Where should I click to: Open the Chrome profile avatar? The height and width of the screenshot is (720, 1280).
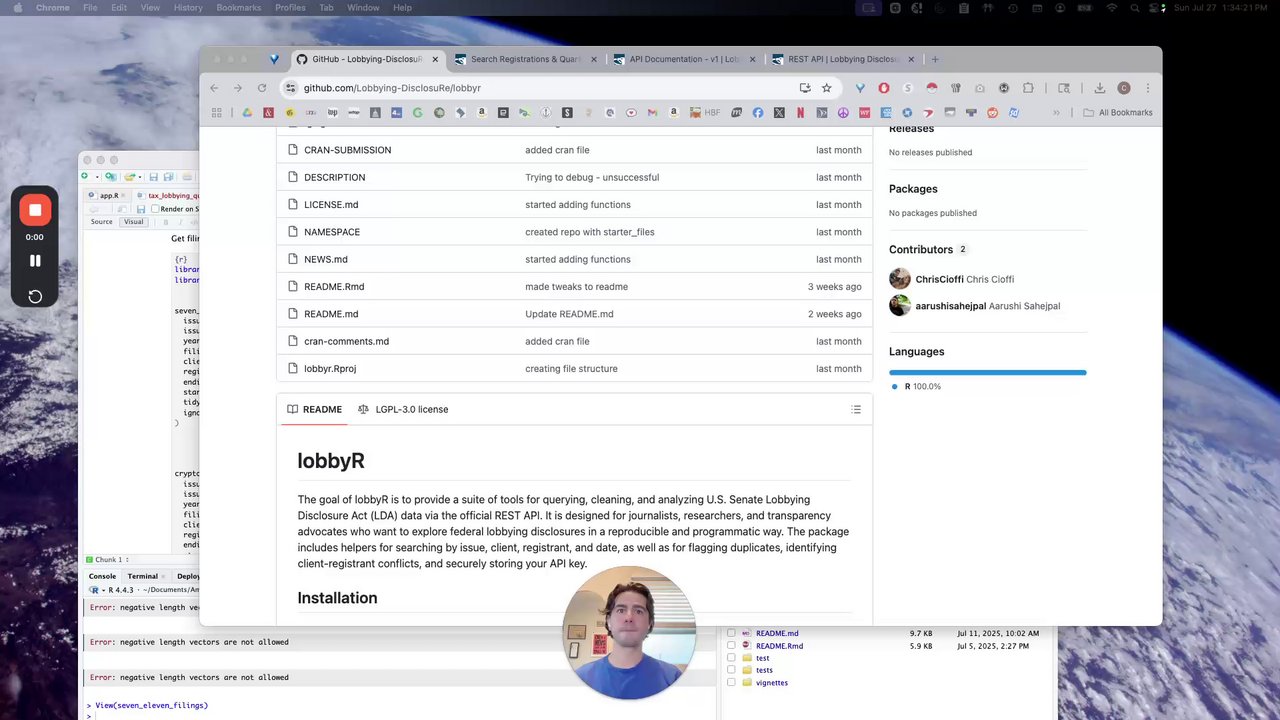click(1124, 88)
